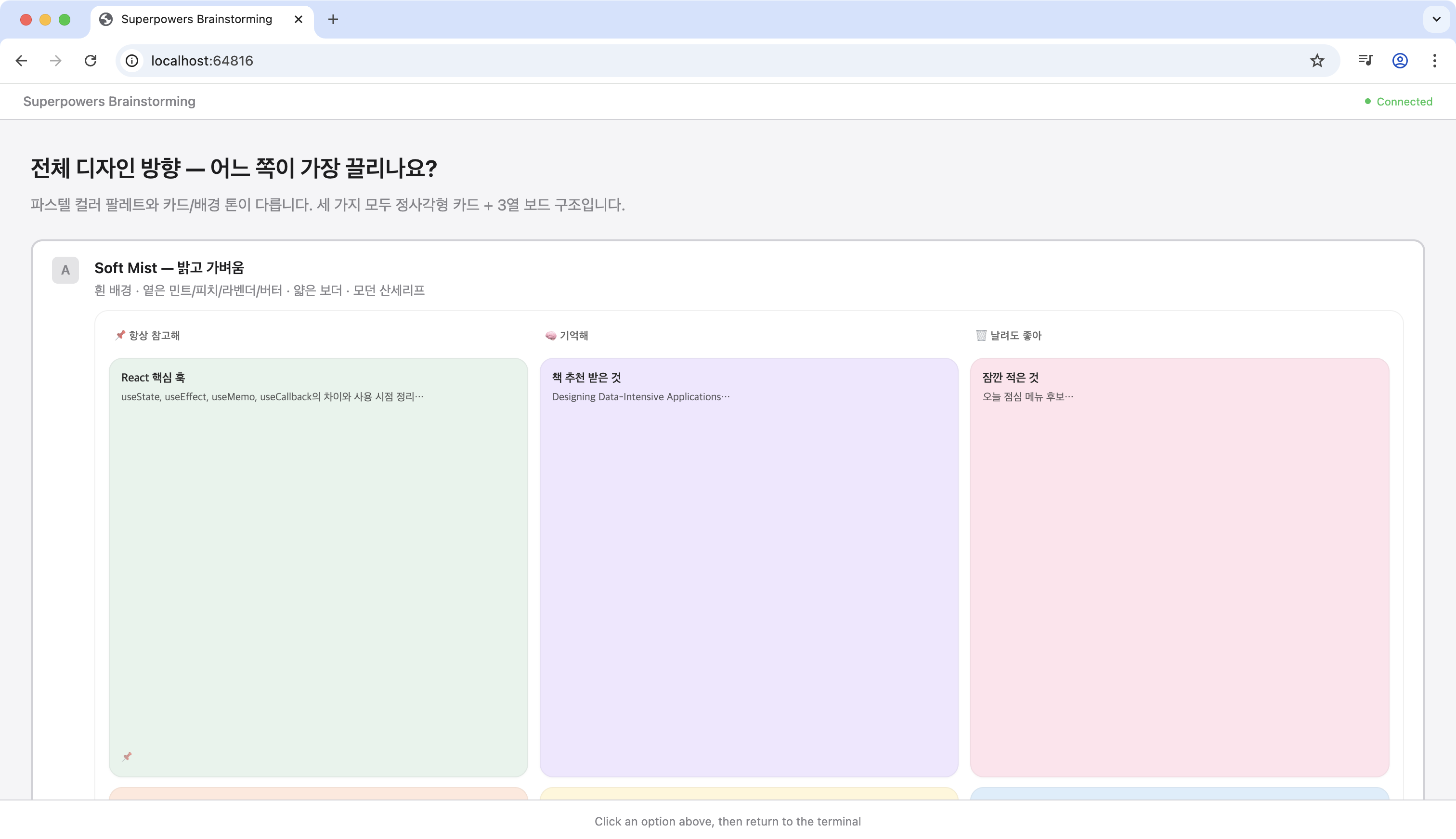Open a new browser tab
Screen dimensions: 1456x839
tap(333, 20)
